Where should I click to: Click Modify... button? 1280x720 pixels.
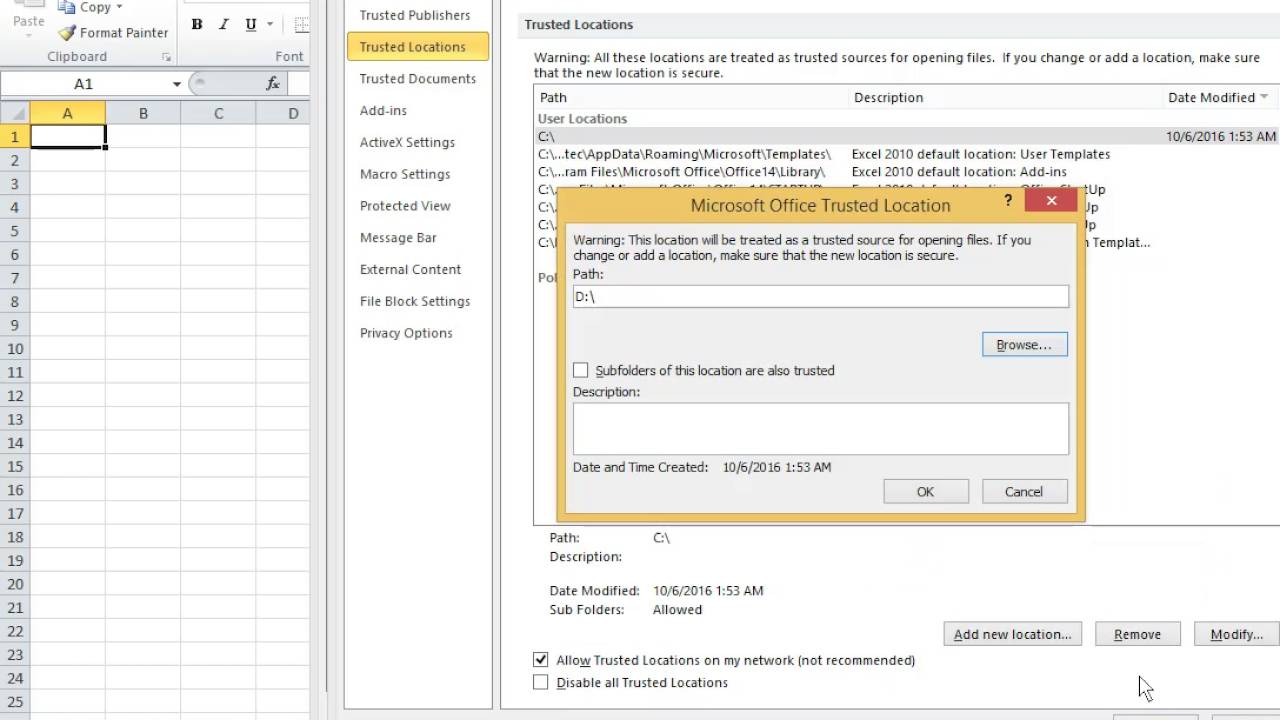coord(1237,634)
